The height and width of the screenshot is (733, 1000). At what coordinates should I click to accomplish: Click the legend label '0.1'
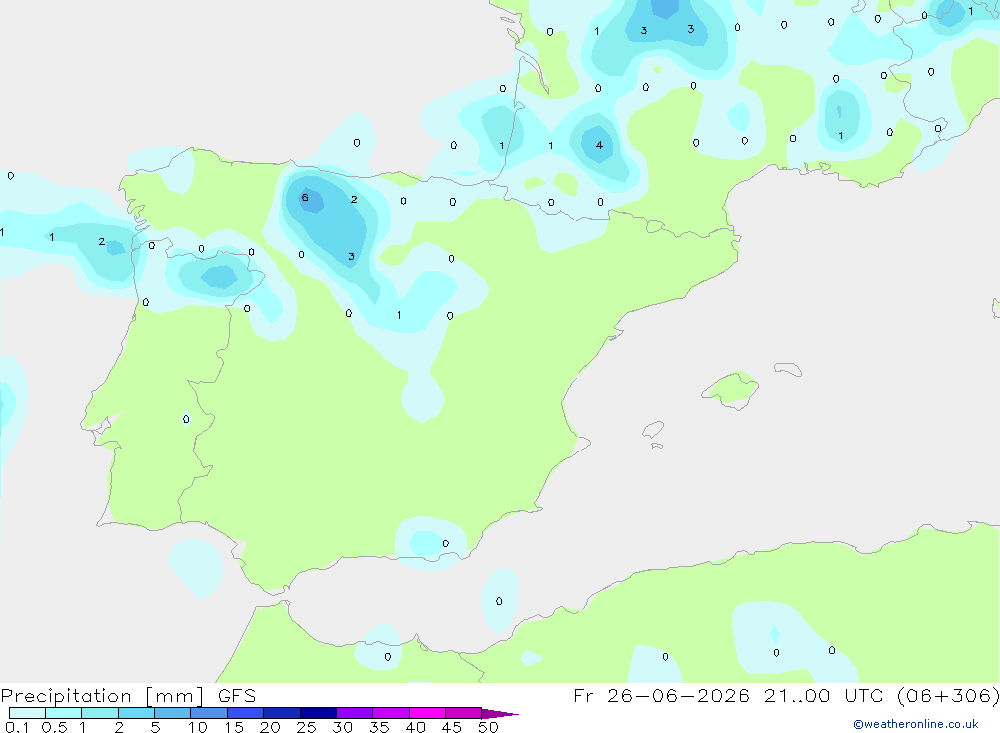[17, 727]
